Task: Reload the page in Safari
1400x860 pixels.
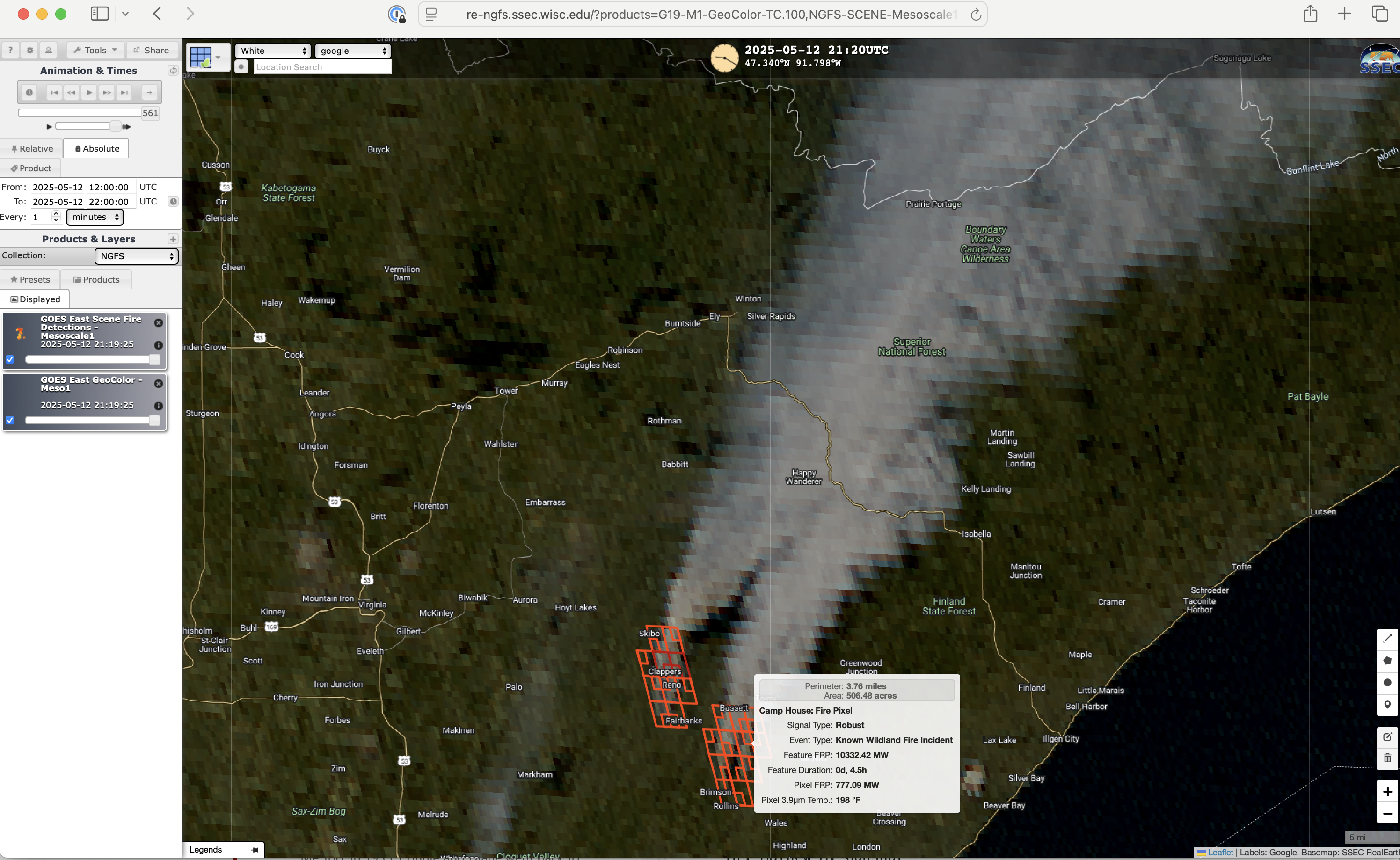Action: (975, 14)
